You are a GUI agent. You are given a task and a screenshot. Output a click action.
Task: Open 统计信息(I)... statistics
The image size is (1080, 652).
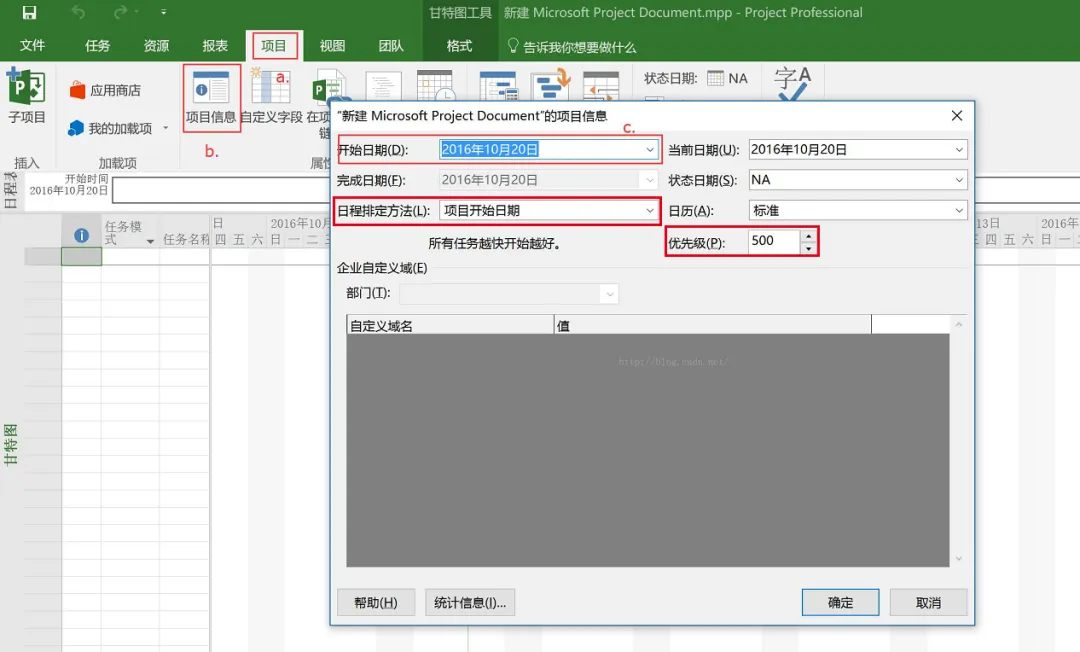coord(470,602)
